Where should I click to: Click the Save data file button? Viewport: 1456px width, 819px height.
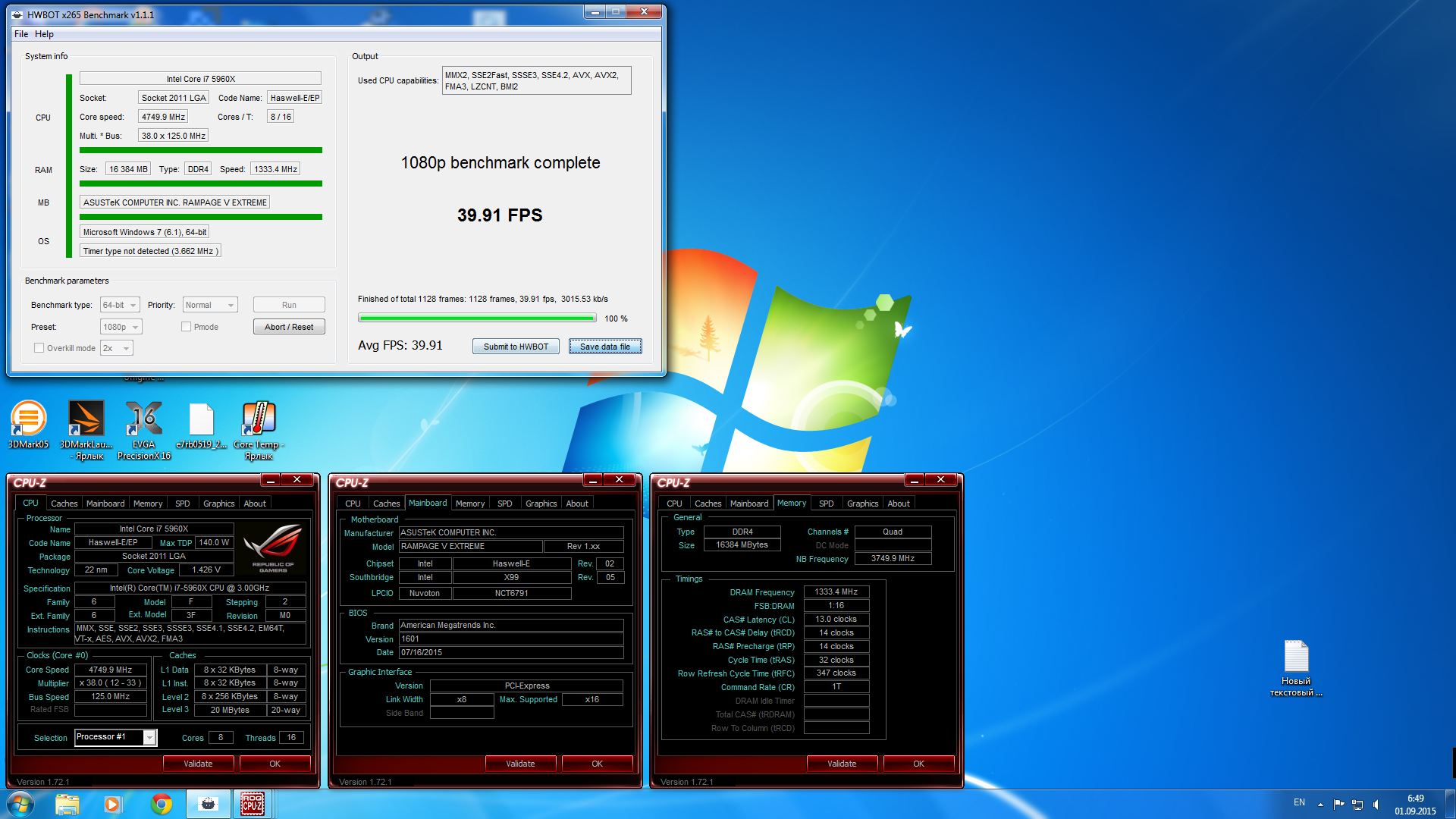tap(605, 347)
